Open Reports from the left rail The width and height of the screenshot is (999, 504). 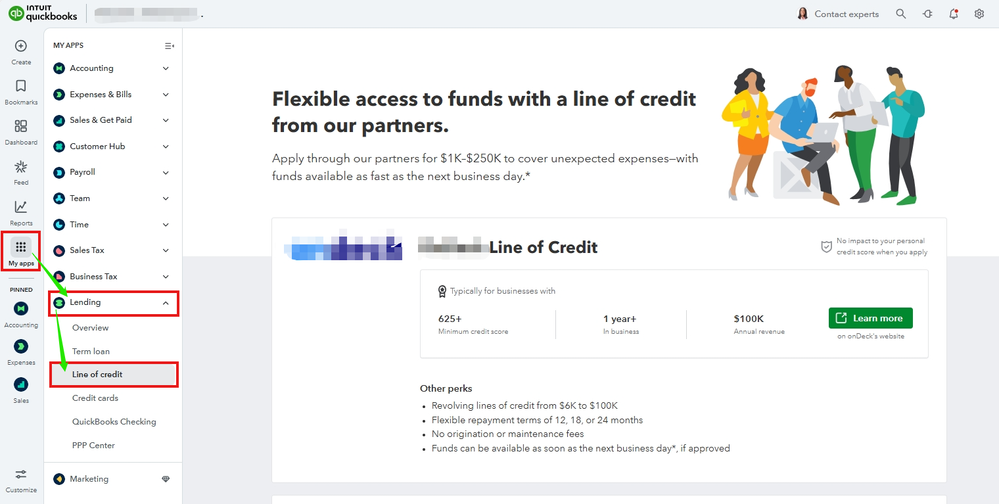21,207
